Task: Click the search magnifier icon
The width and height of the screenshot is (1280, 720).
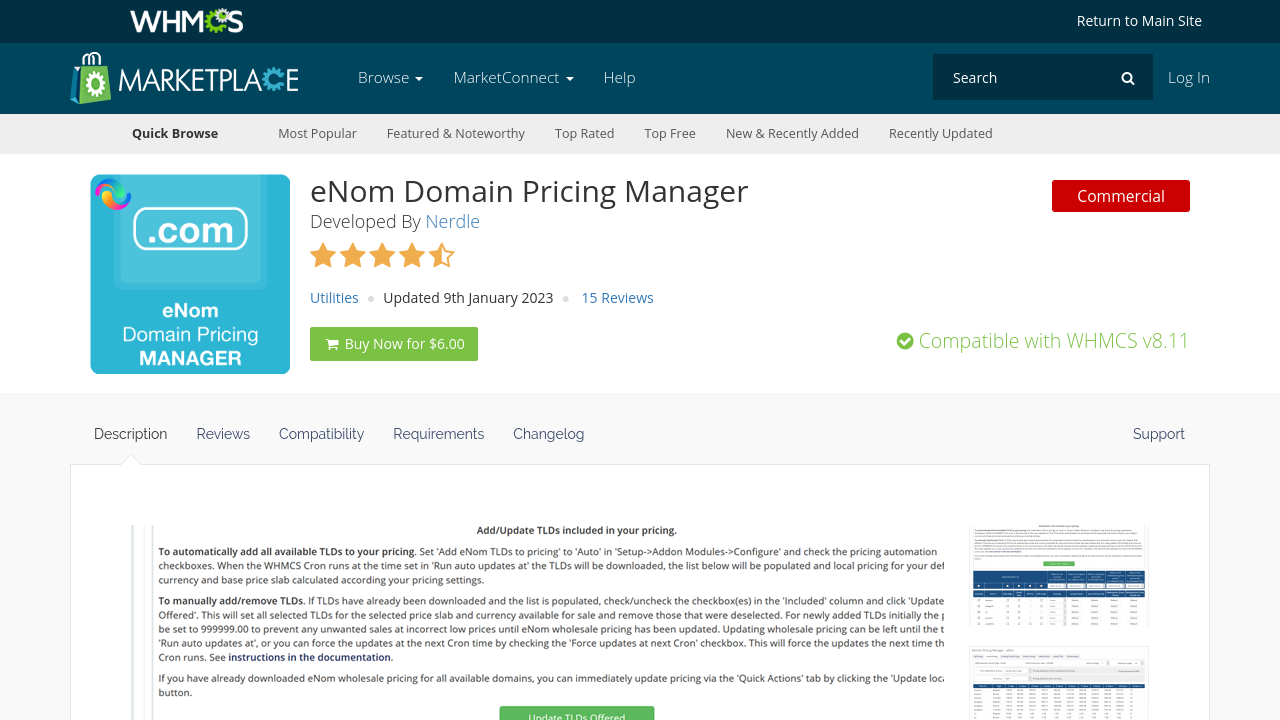Action: (1127, 78)
